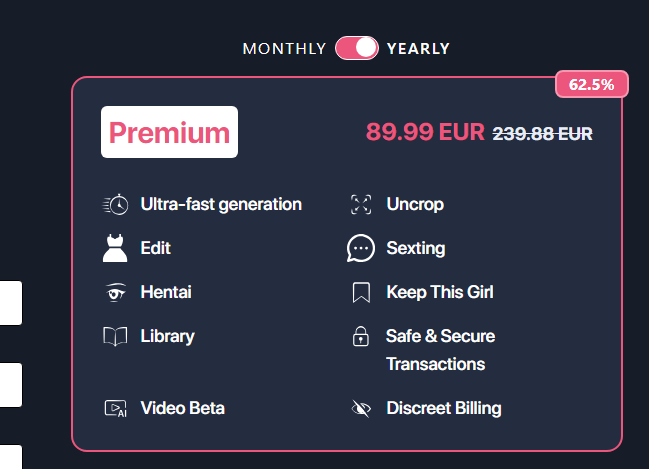Click the Ultra-fast generation label
Image resolution: width=649 pixels, height=469 pixels.
[x=221, y=204]
